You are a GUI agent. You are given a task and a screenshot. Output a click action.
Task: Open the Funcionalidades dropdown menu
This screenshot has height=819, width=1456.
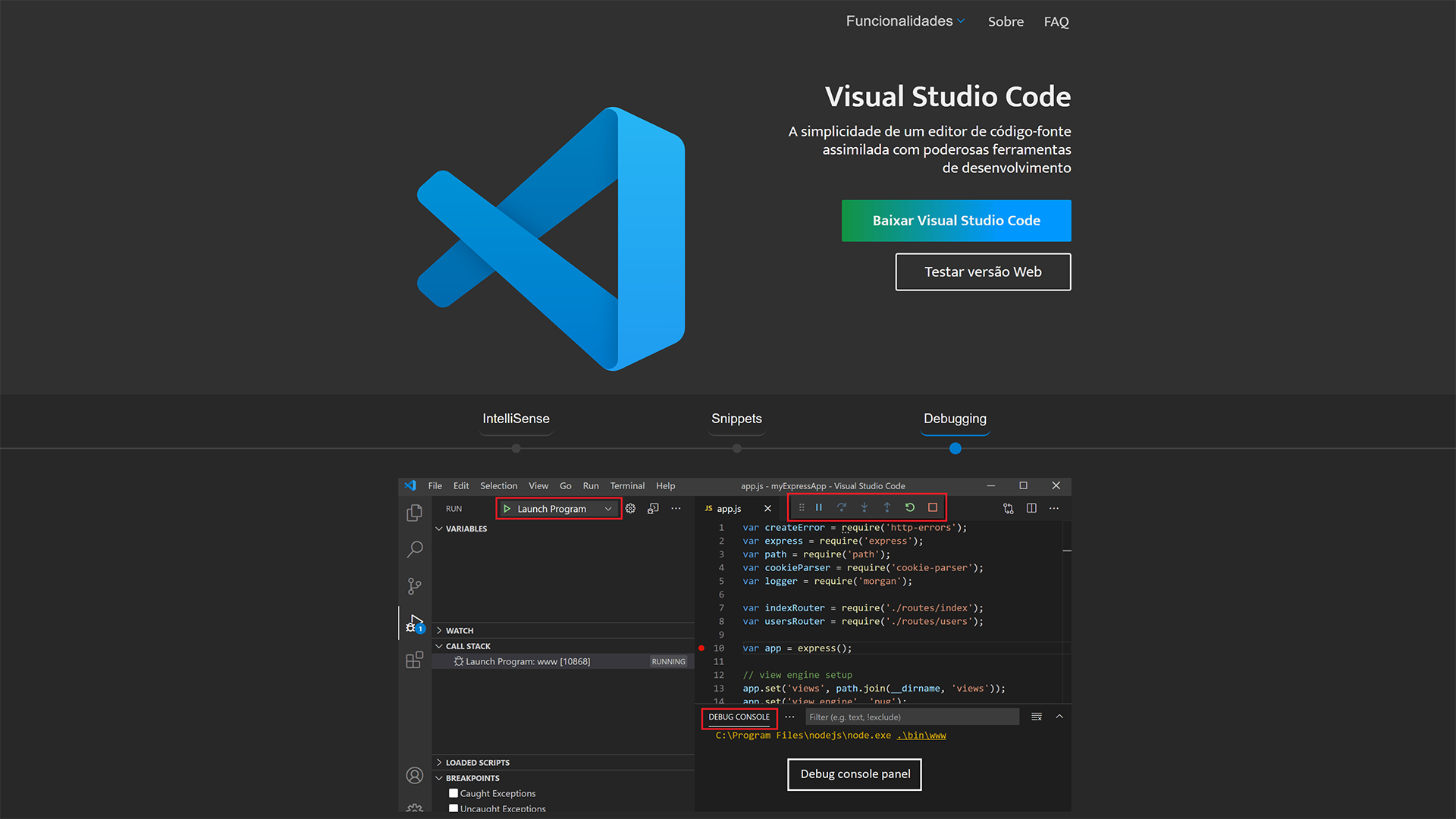(905, 21)
